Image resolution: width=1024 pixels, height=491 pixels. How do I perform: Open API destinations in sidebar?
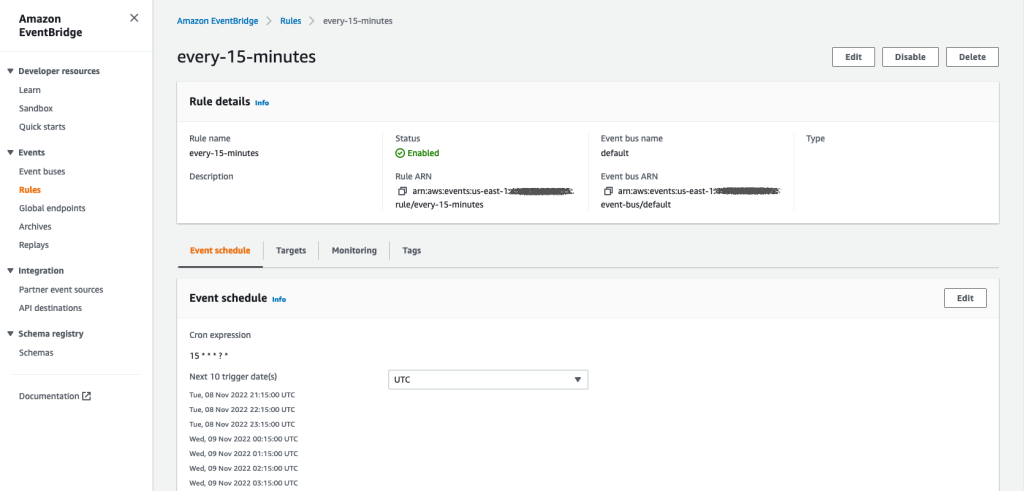point(51,308)
